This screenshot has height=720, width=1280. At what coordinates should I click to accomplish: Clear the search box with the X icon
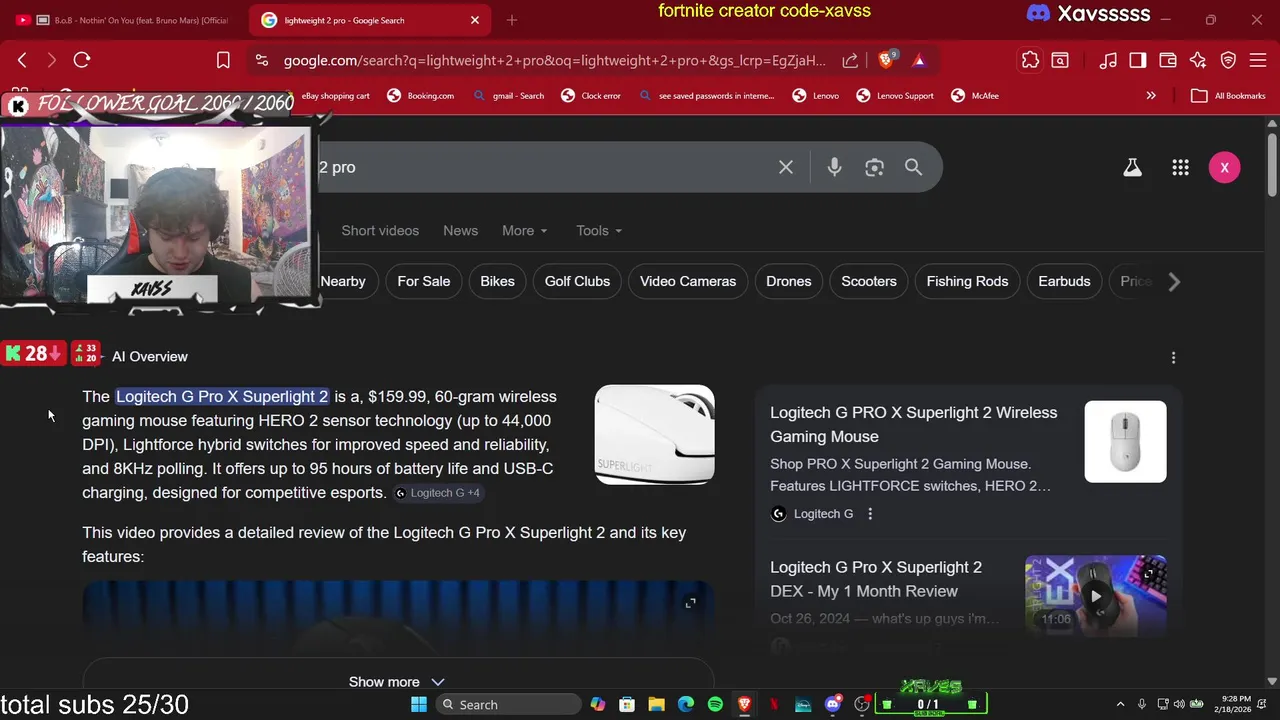[x=786, y=167]
